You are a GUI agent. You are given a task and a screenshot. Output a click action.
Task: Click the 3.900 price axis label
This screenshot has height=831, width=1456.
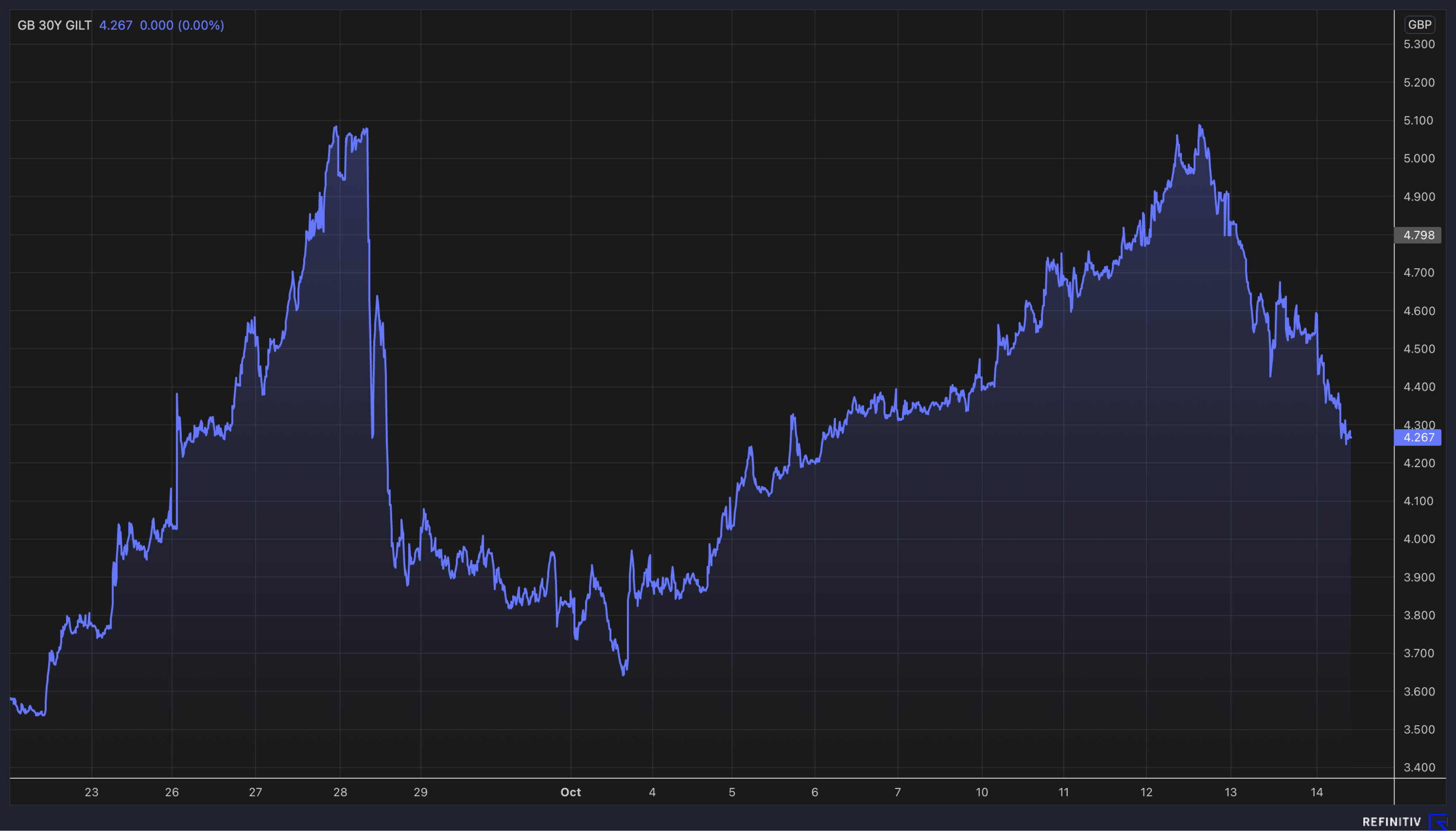(x=1419, y=578)
